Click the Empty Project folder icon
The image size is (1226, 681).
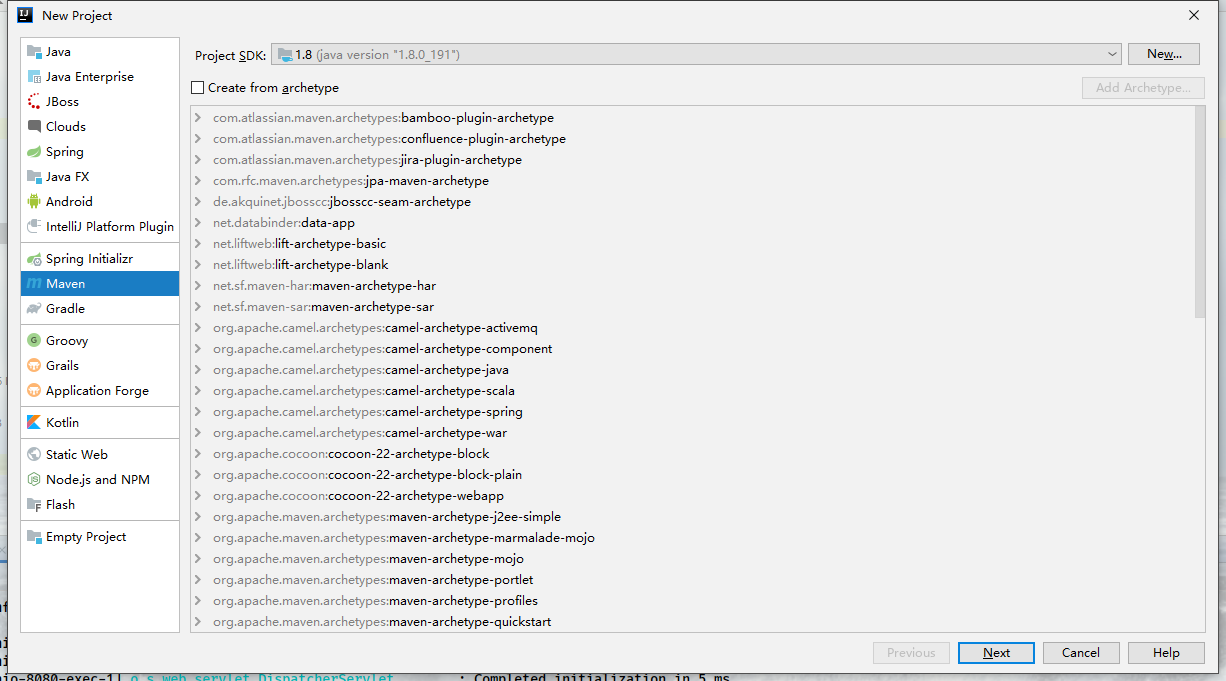pos(34,537)
